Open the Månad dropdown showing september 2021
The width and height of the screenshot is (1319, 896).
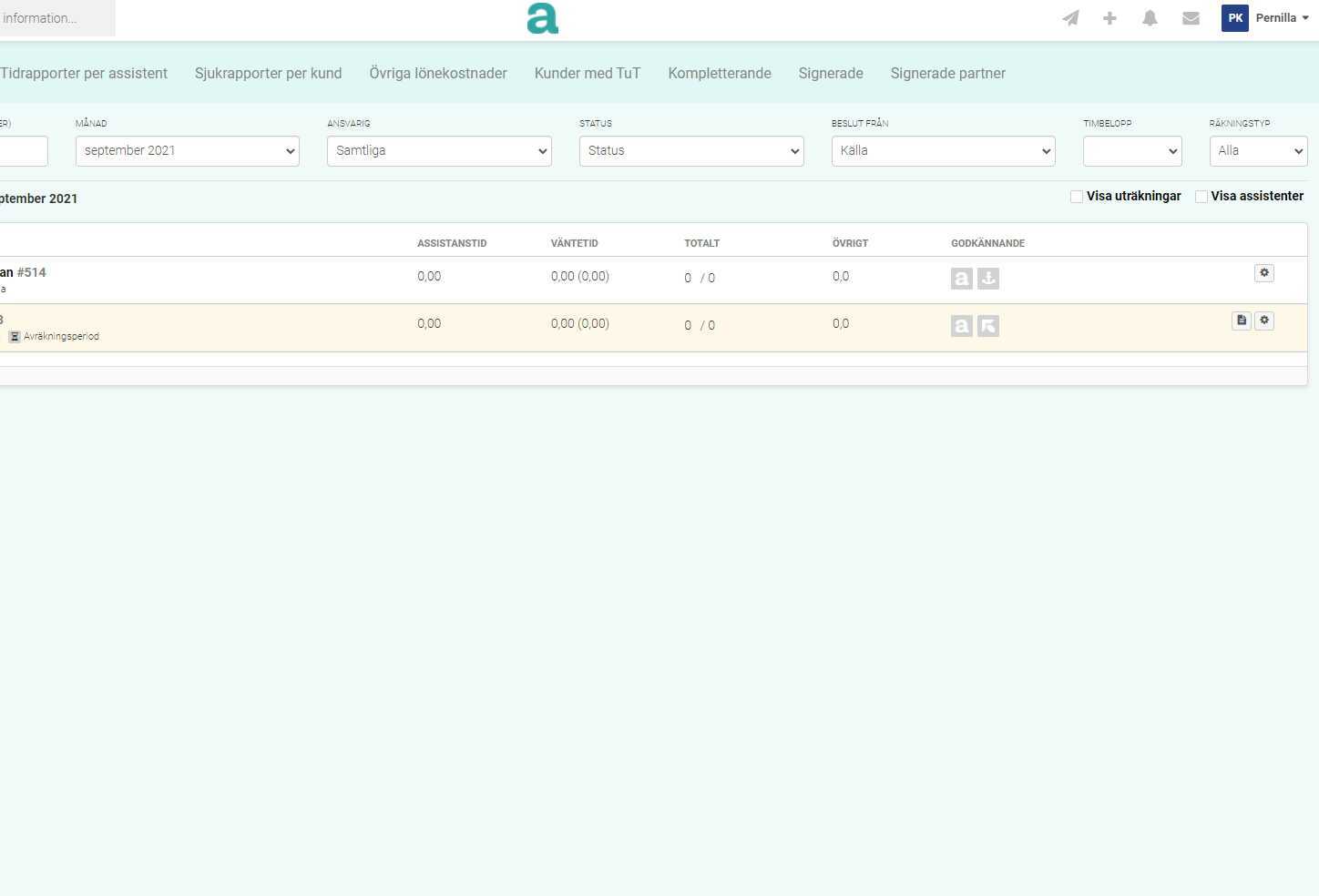188,151
